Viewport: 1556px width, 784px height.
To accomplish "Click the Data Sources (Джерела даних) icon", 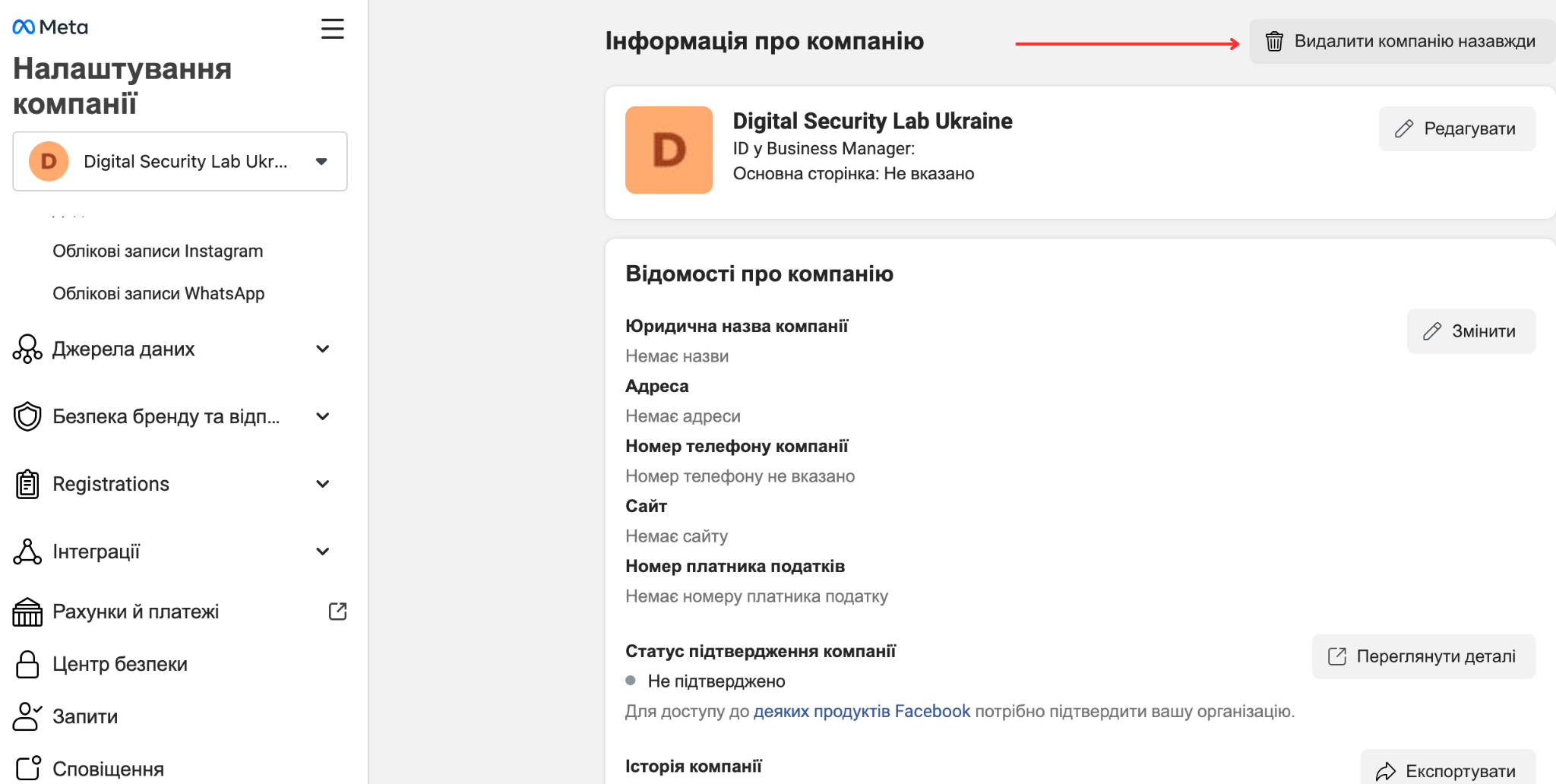I will 27,349.
